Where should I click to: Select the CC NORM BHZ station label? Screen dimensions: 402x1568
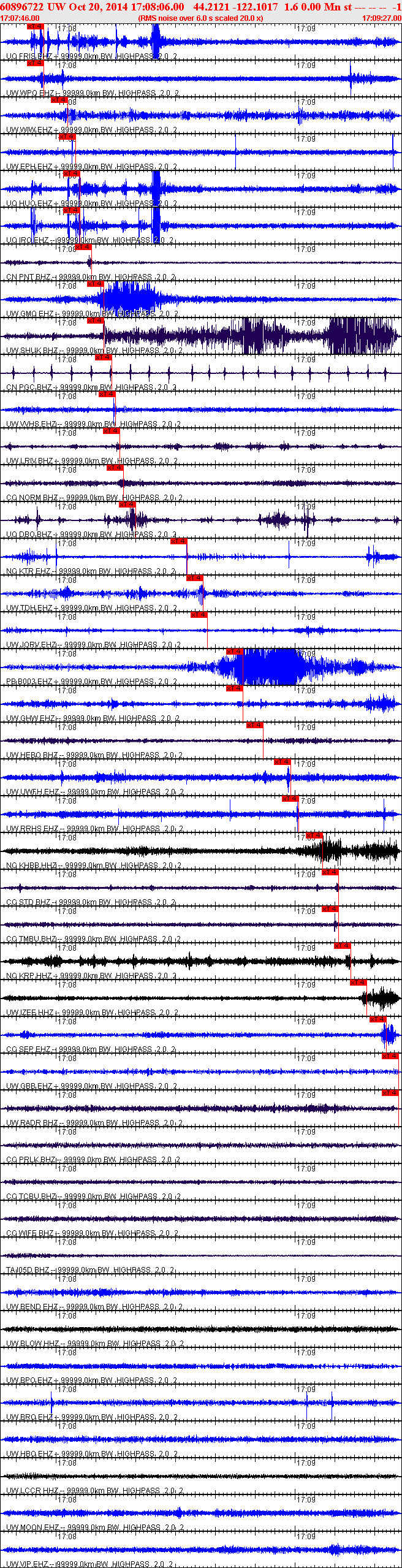(32, 498)
